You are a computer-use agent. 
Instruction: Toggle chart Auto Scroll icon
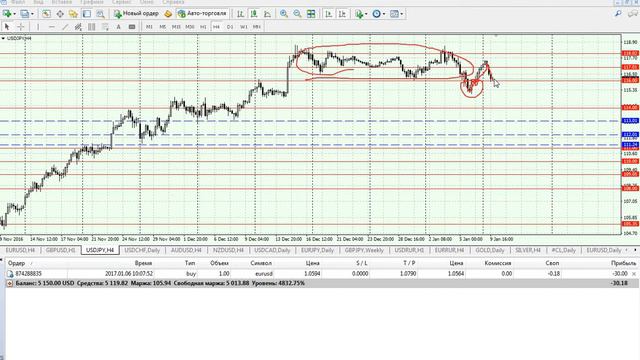click(x=329, y=14)
